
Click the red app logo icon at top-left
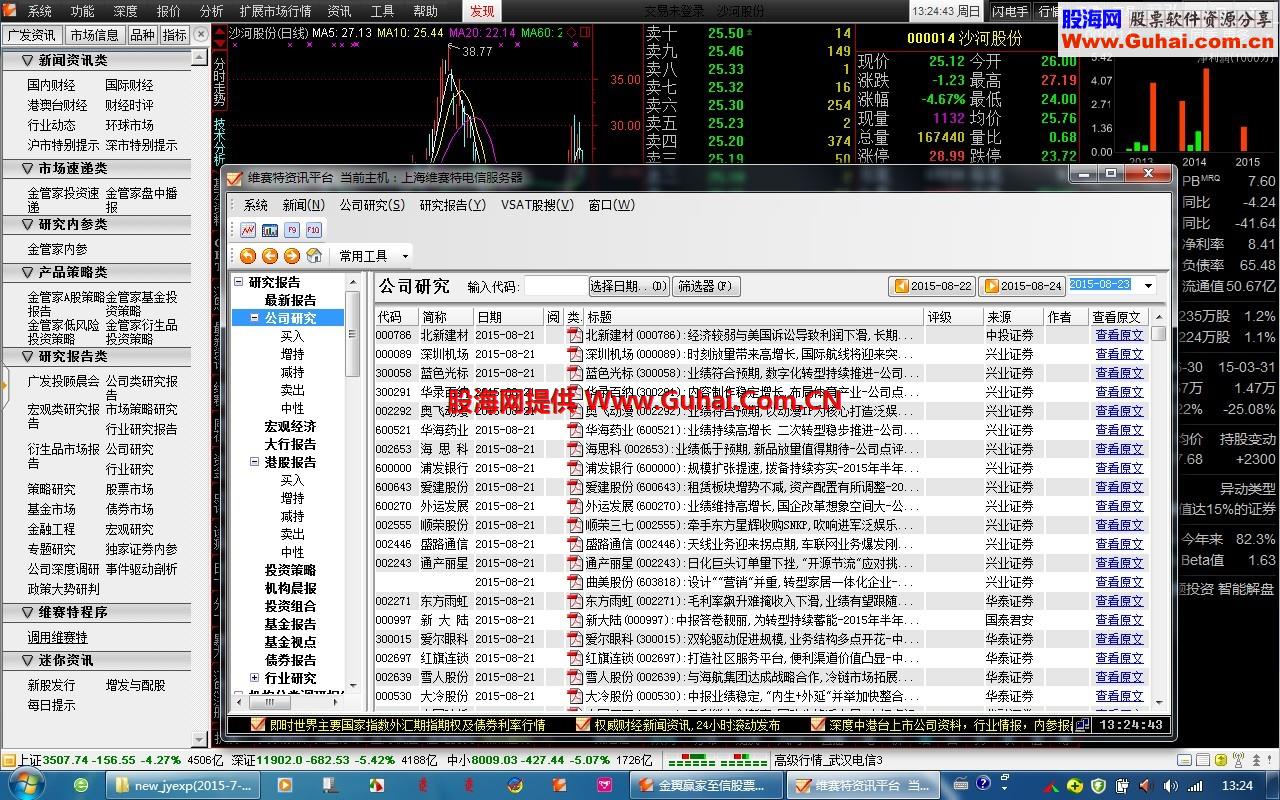[x=11, y=11]
